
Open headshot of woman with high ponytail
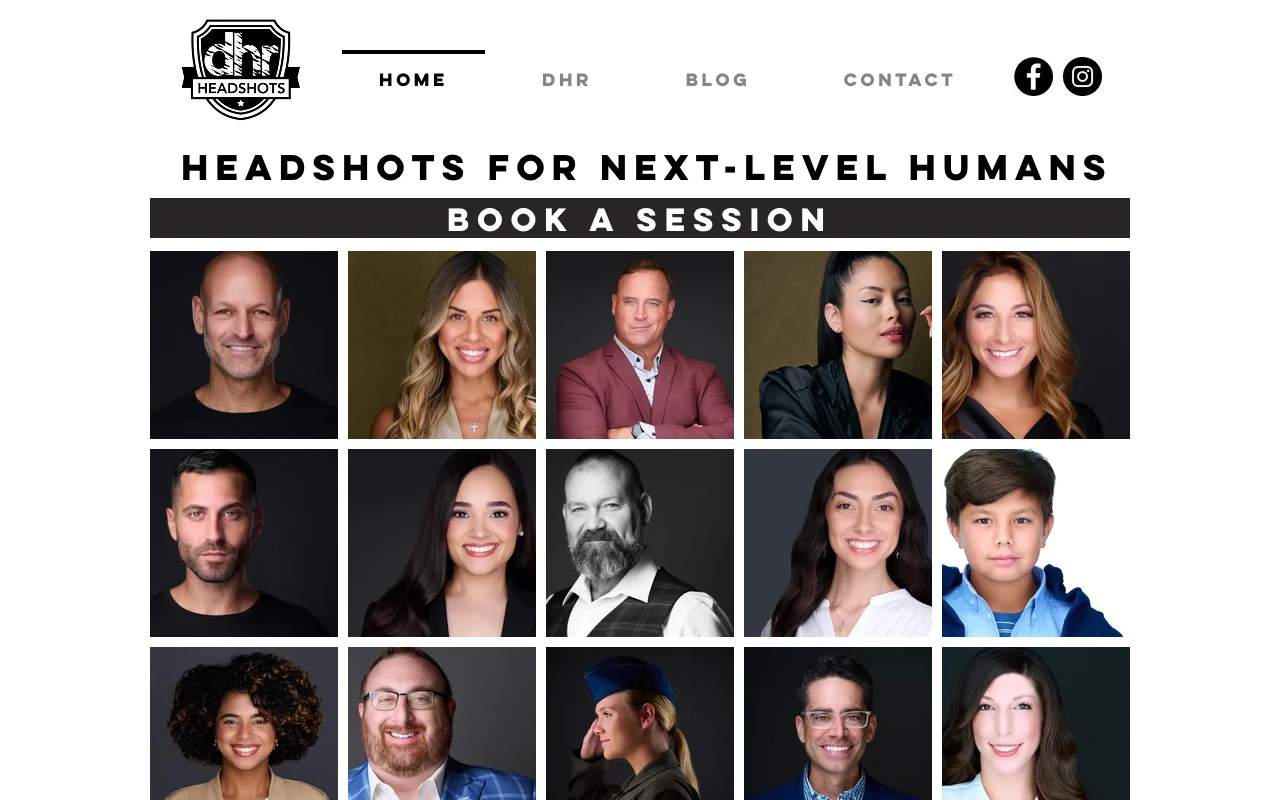(x=838, y=345)
